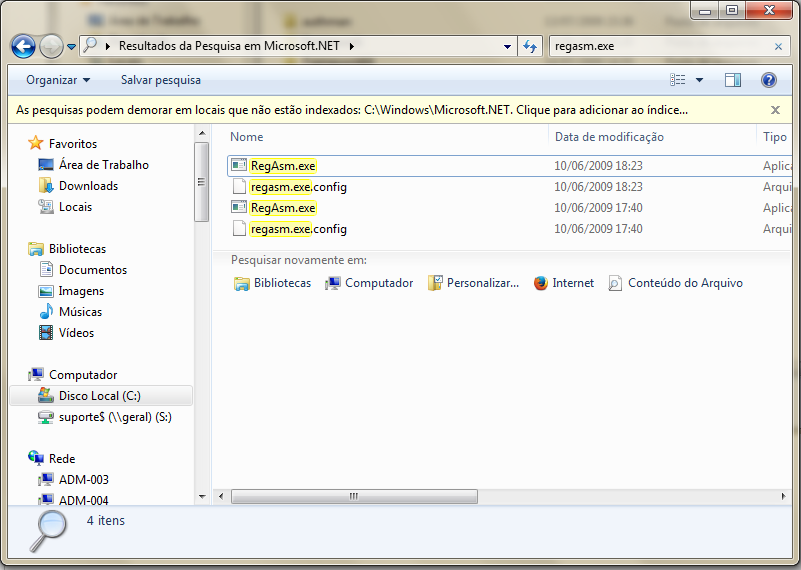Open the Organizar menu
801x570 pixels.
coord(58,80)
